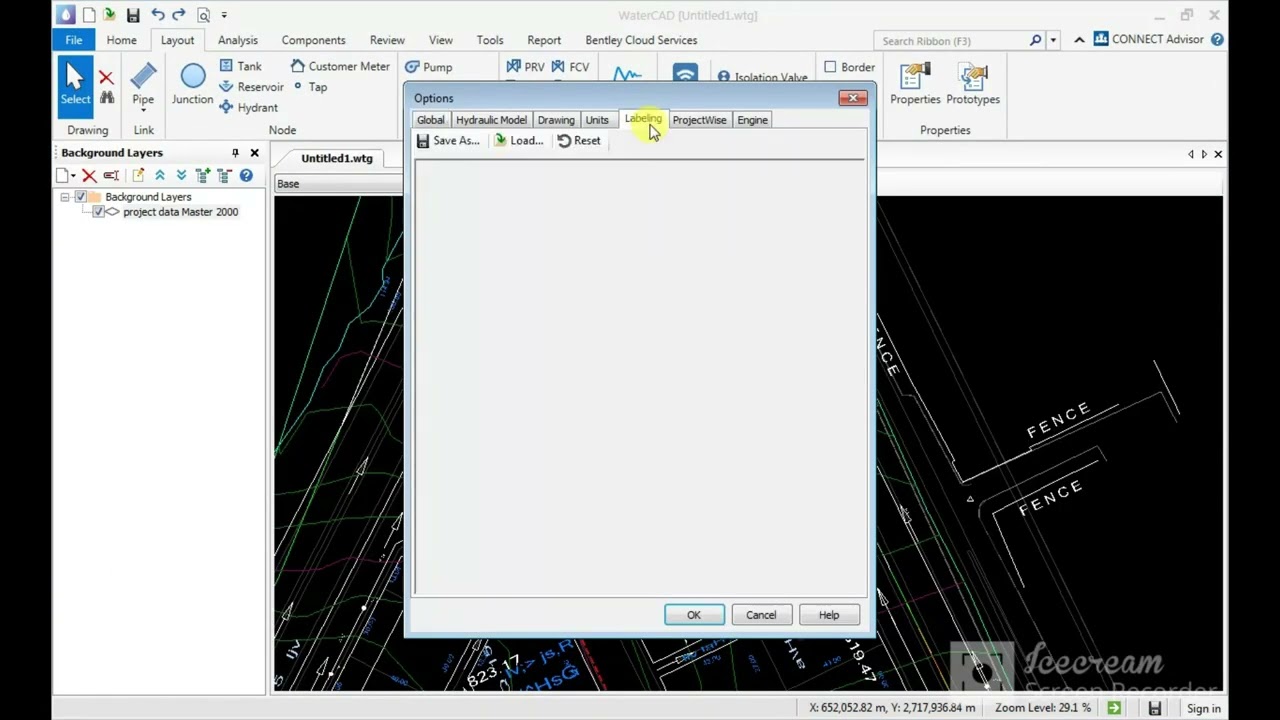Click Load in Options dialog
The height and width of the screenshot is (720, 1280).
tap(518, 141)
